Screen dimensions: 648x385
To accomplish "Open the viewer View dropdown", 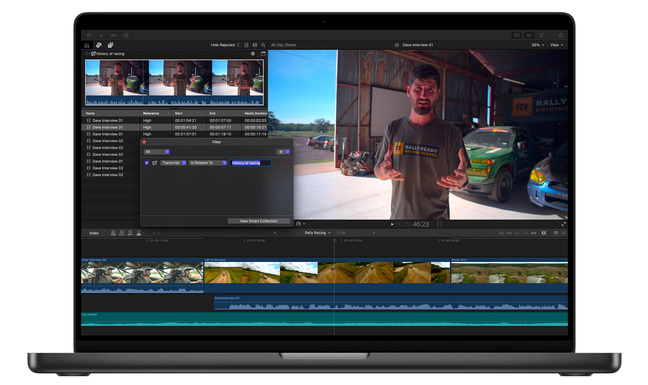I will pos(557,45).
